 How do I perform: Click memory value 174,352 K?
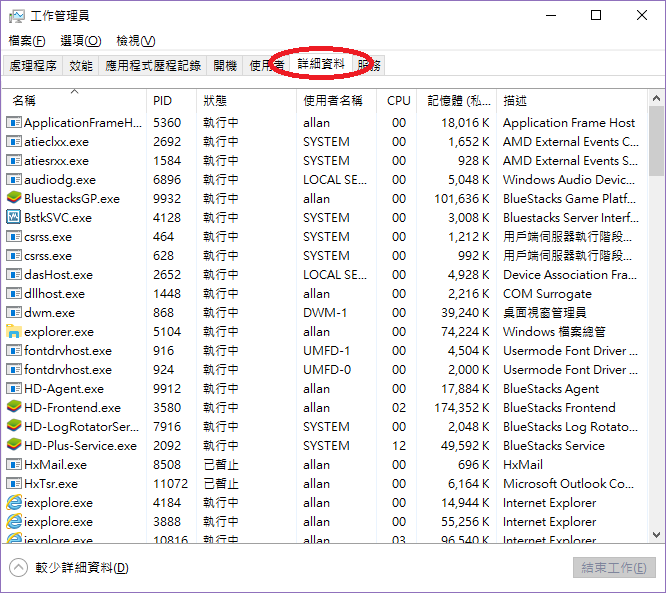tap(462, 408)
